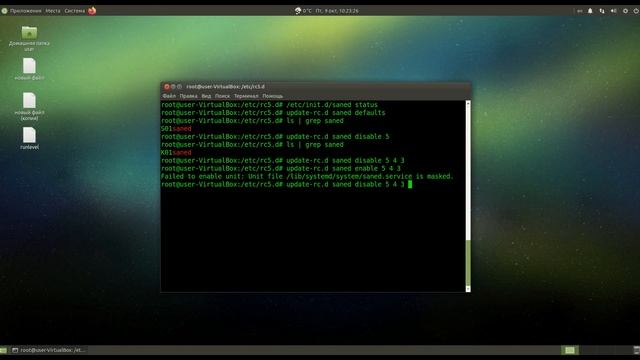Open the Приложения menu in top panel

[25, 11]
